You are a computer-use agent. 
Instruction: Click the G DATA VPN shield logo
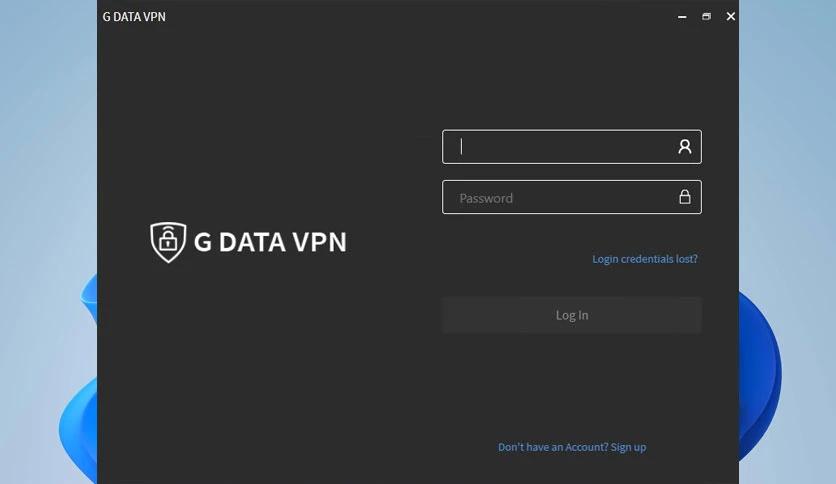pyautogui.click(x=168, y=243)
